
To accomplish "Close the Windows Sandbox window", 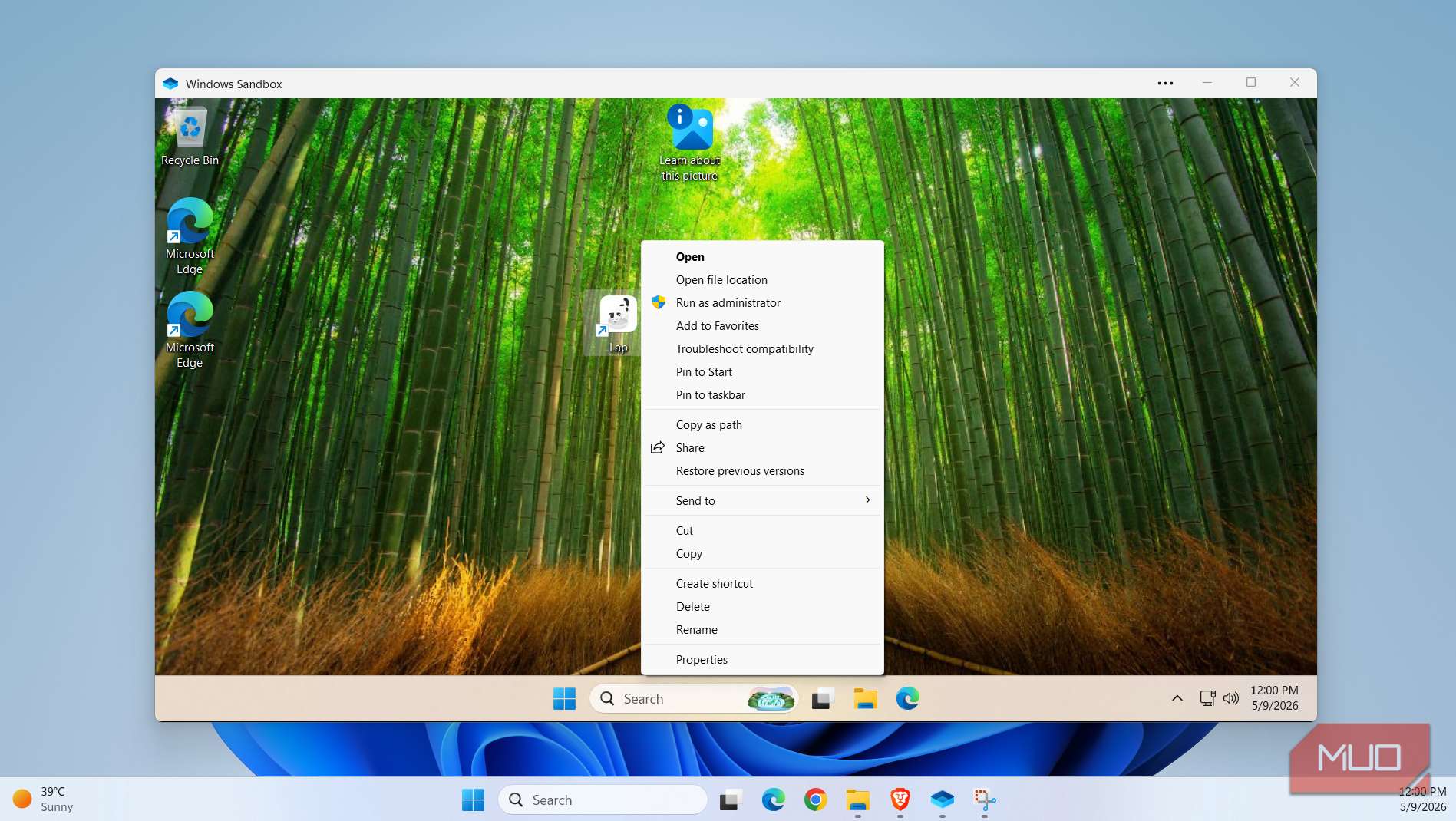I will 1295,83.
